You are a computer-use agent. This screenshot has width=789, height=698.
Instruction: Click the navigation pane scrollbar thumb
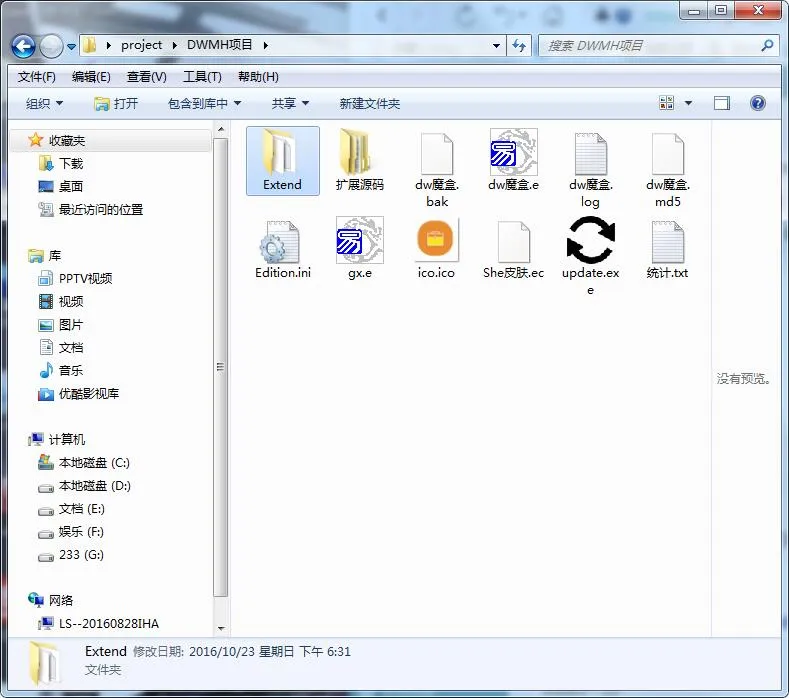(220, 367)
